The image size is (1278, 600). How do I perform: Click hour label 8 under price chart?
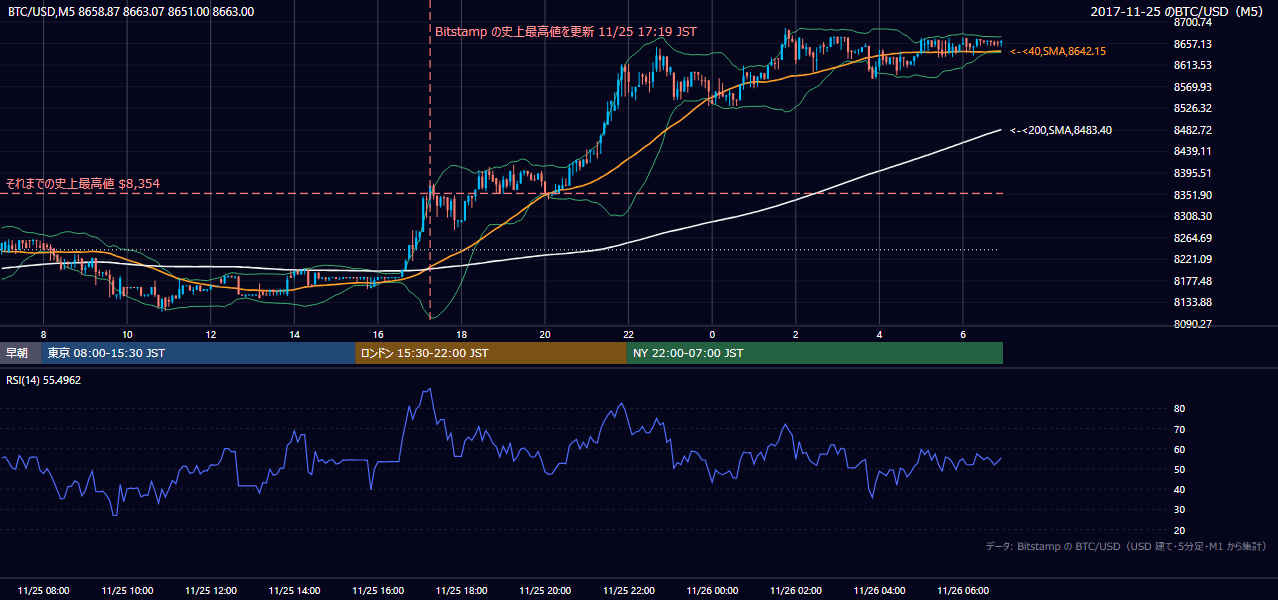click(x=44, y=334)
